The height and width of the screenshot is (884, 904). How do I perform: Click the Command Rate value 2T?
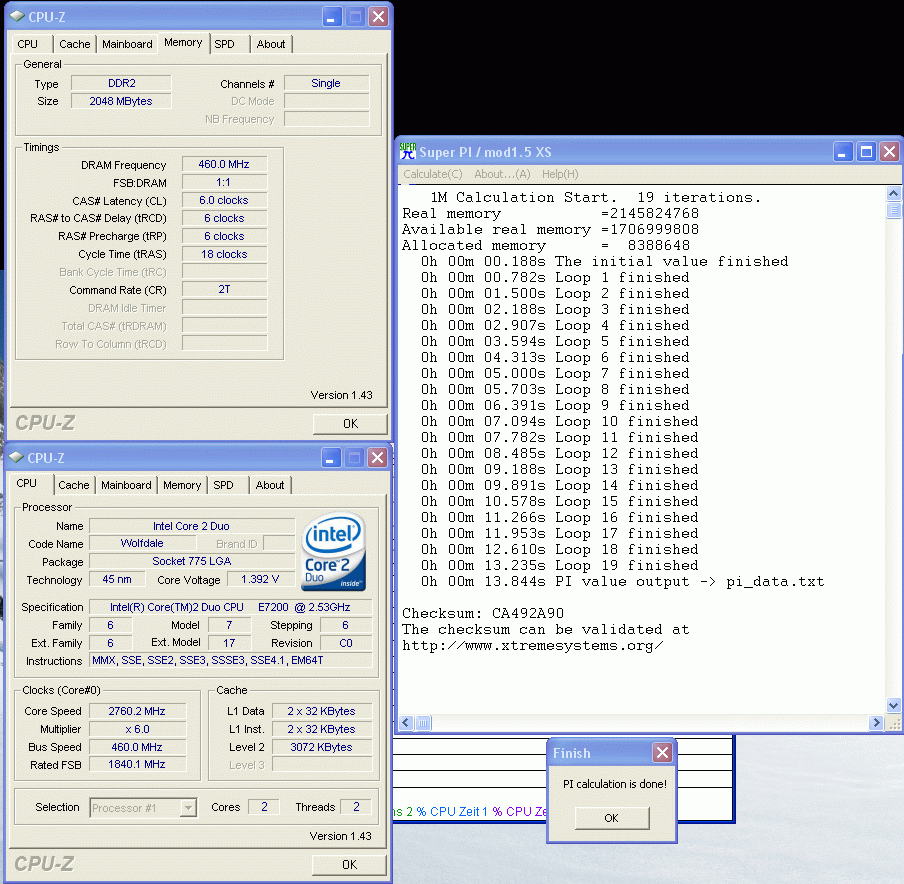pos(224,289)
